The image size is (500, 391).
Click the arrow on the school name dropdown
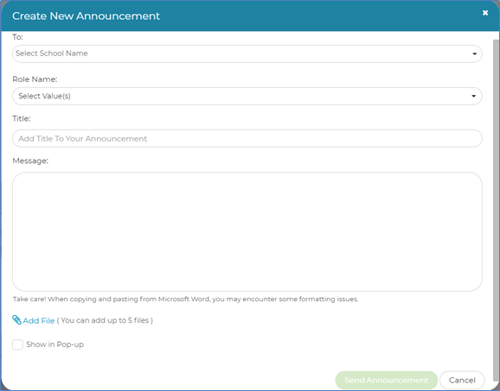474,54
